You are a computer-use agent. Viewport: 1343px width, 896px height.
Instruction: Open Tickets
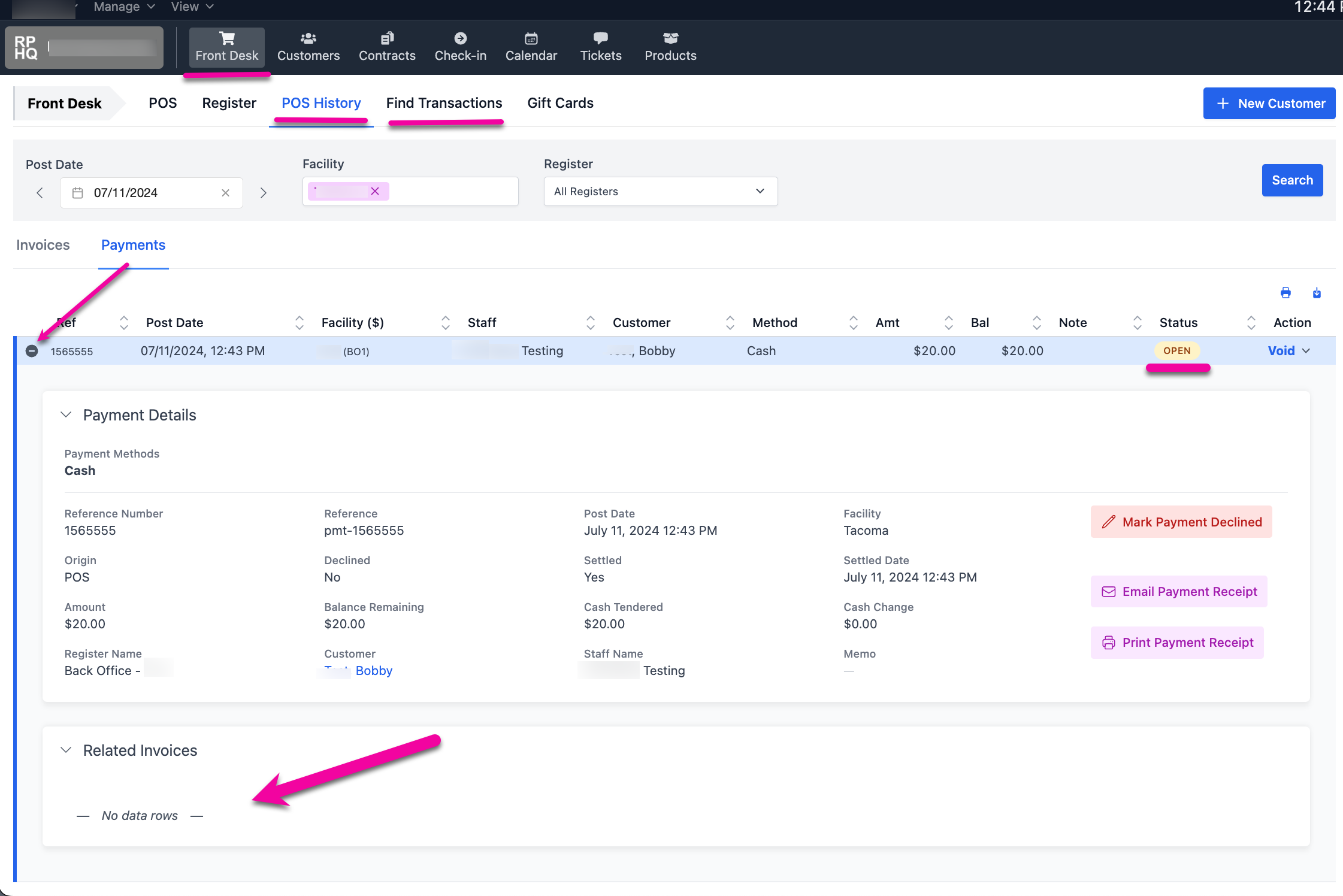(601, 47)
